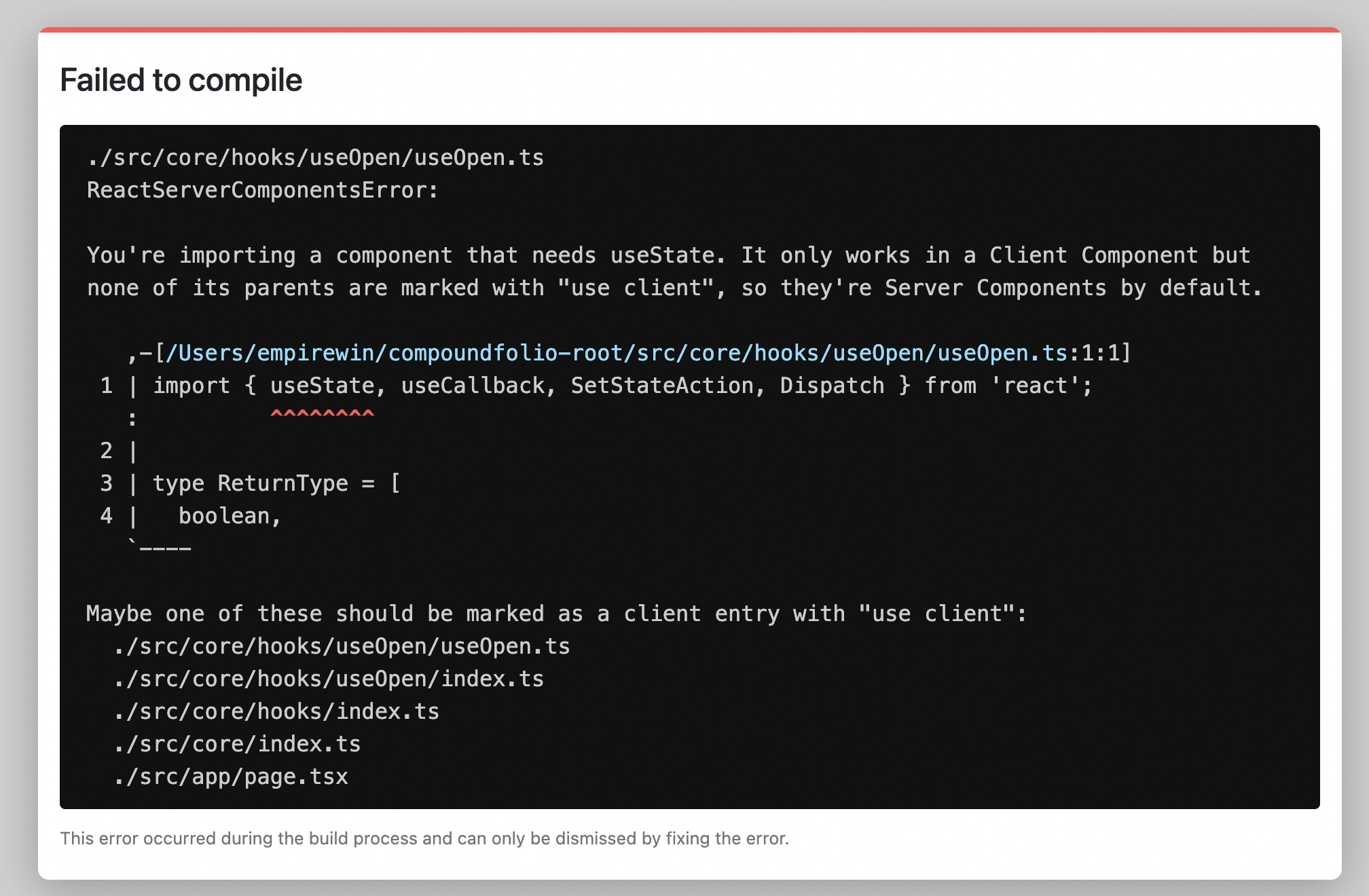This screenshot has width=1369, height=896.
Task: Click the ./src/core/hooks/index.ts entry
Action: tap(276, 711)
